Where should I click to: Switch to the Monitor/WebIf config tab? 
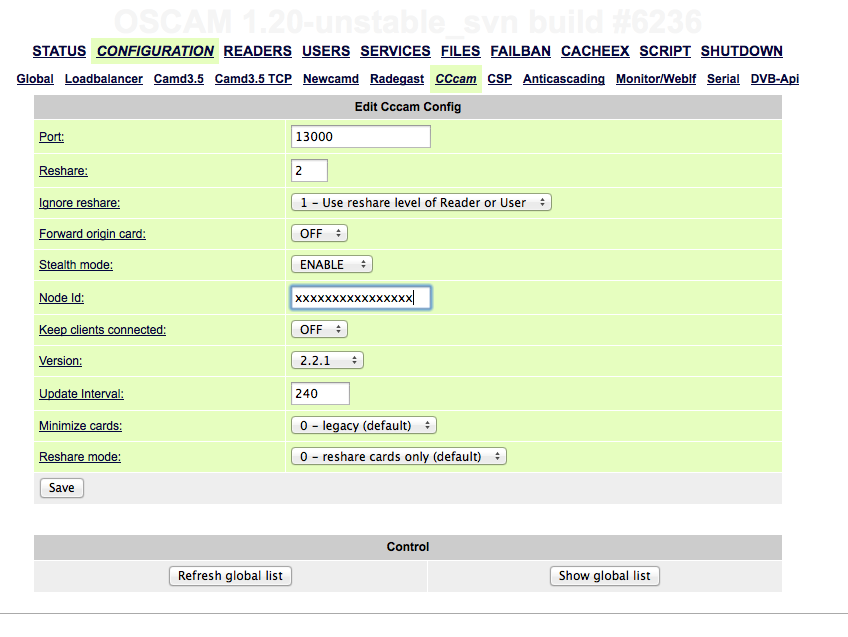656,79
